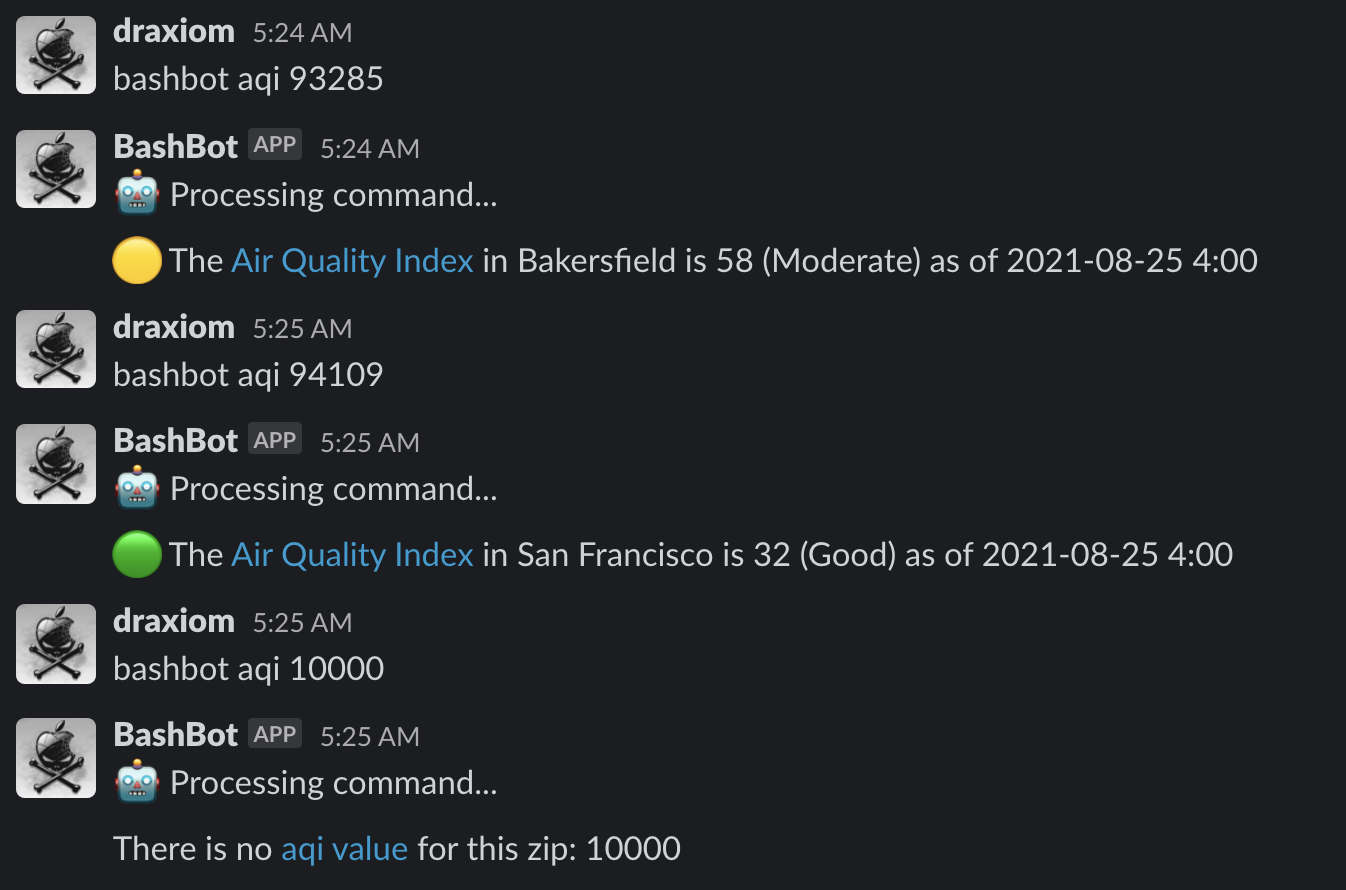Click the APP badge in the 5:24 AM BashBot message
This screenshot has width=1346, height=890.
275,145
